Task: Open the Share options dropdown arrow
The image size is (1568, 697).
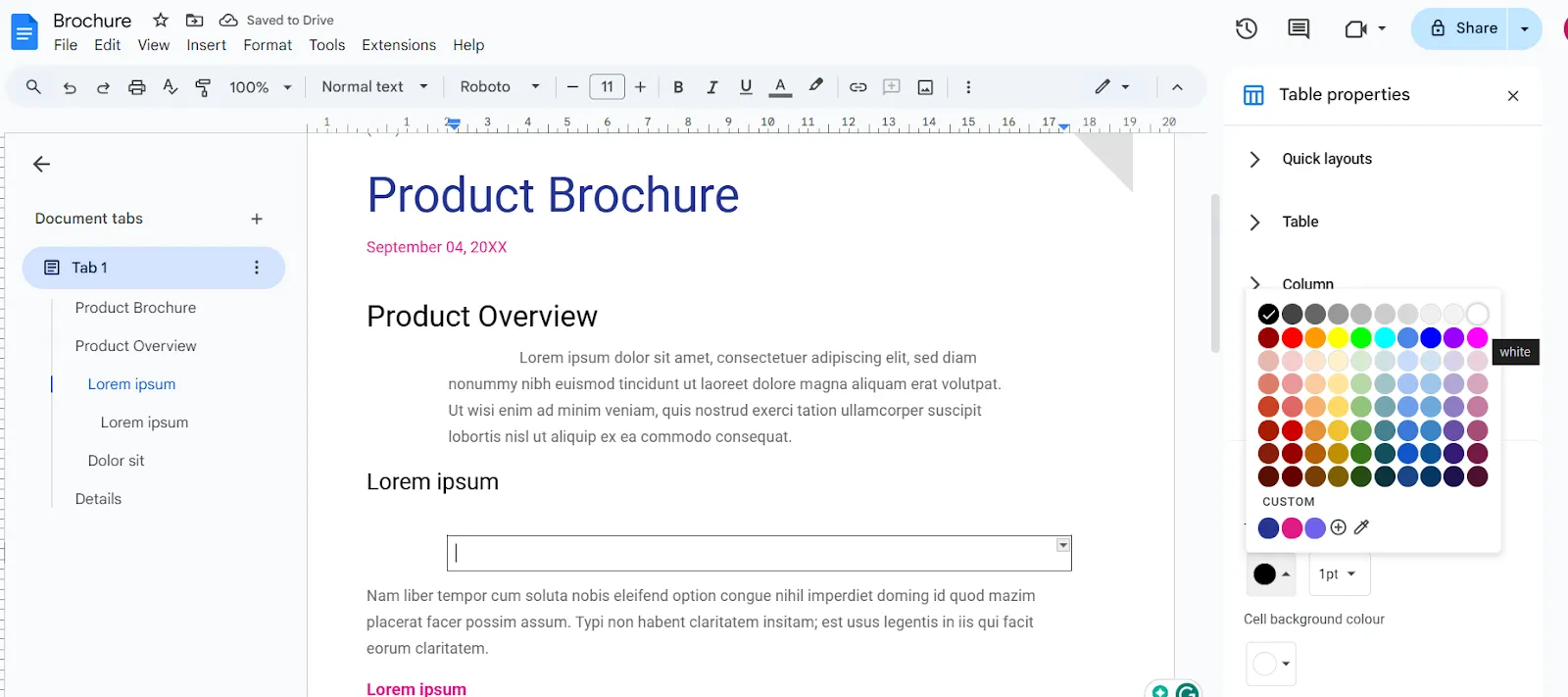Action: coord(1525,28)
